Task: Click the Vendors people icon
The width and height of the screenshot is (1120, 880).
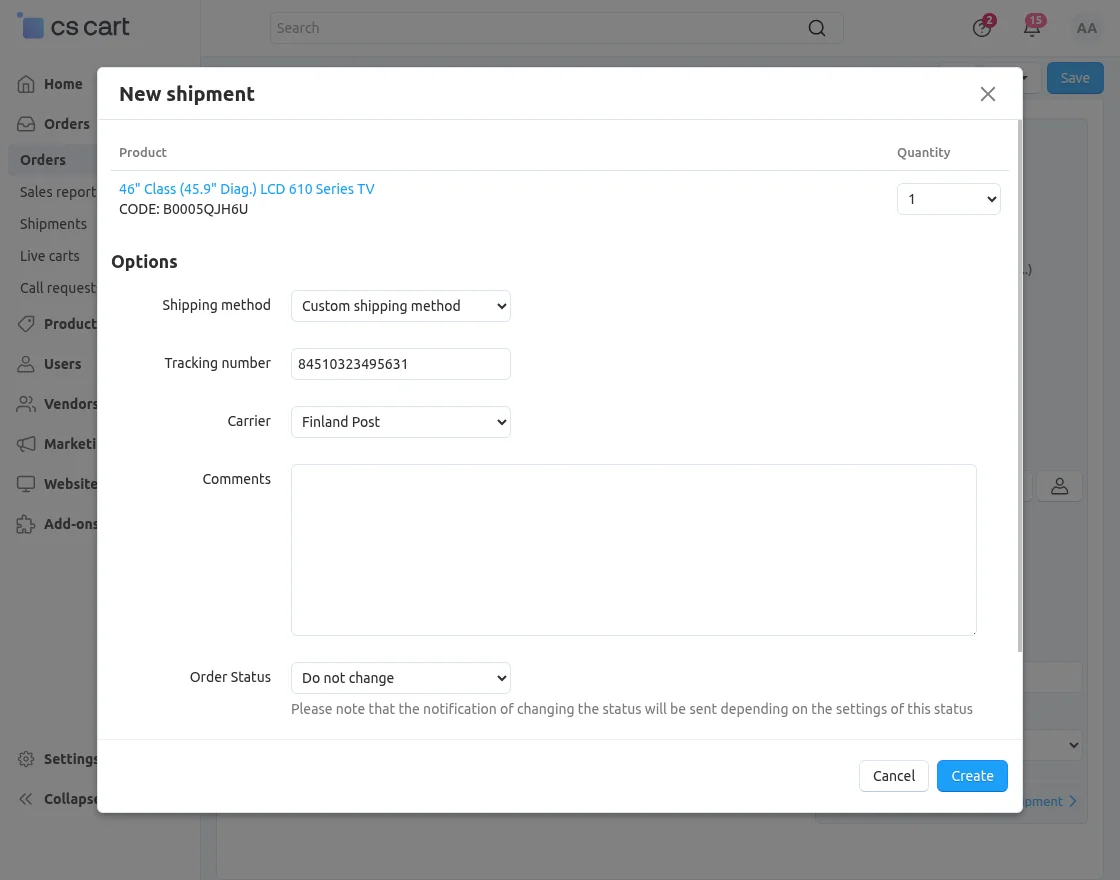Action: coord(26,404)
